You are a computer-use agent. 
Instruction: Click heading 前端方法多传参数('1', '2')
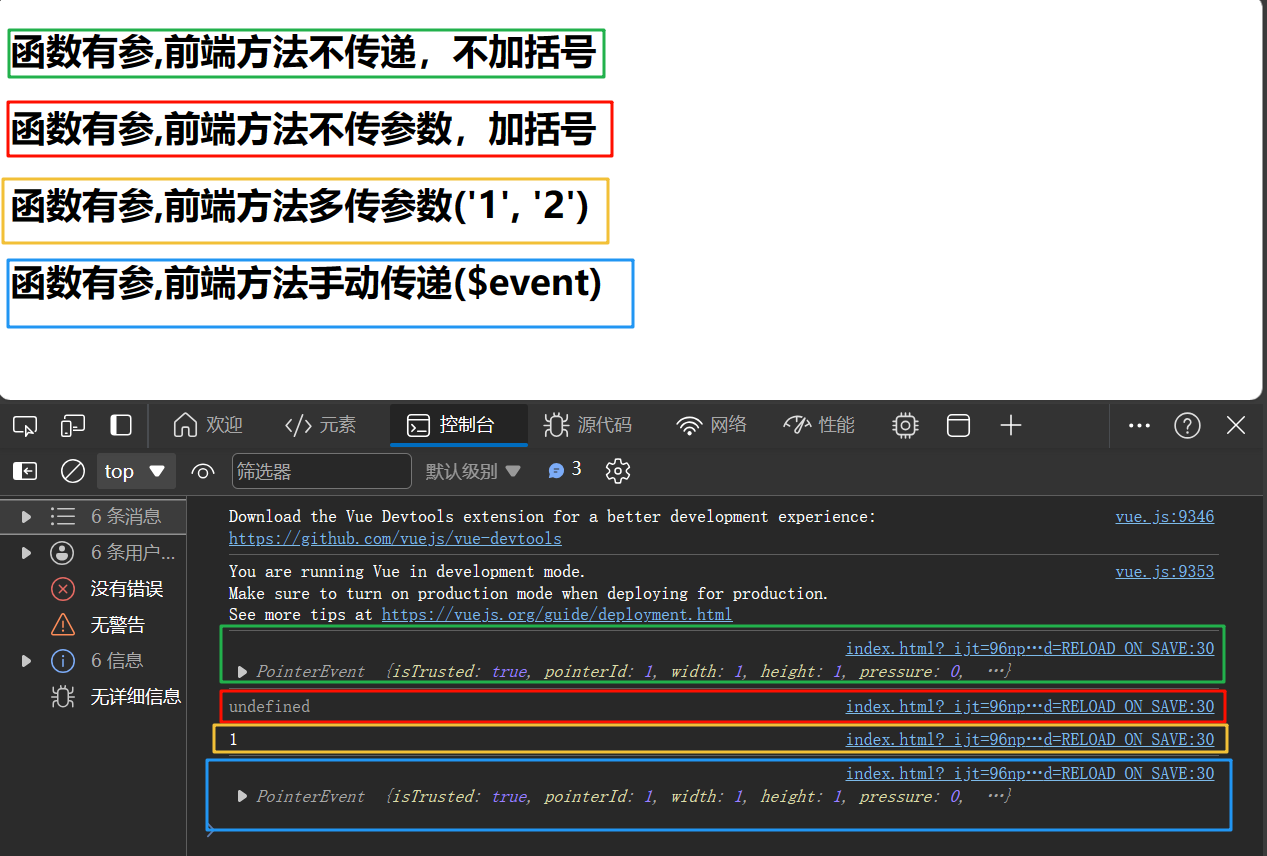300,206
